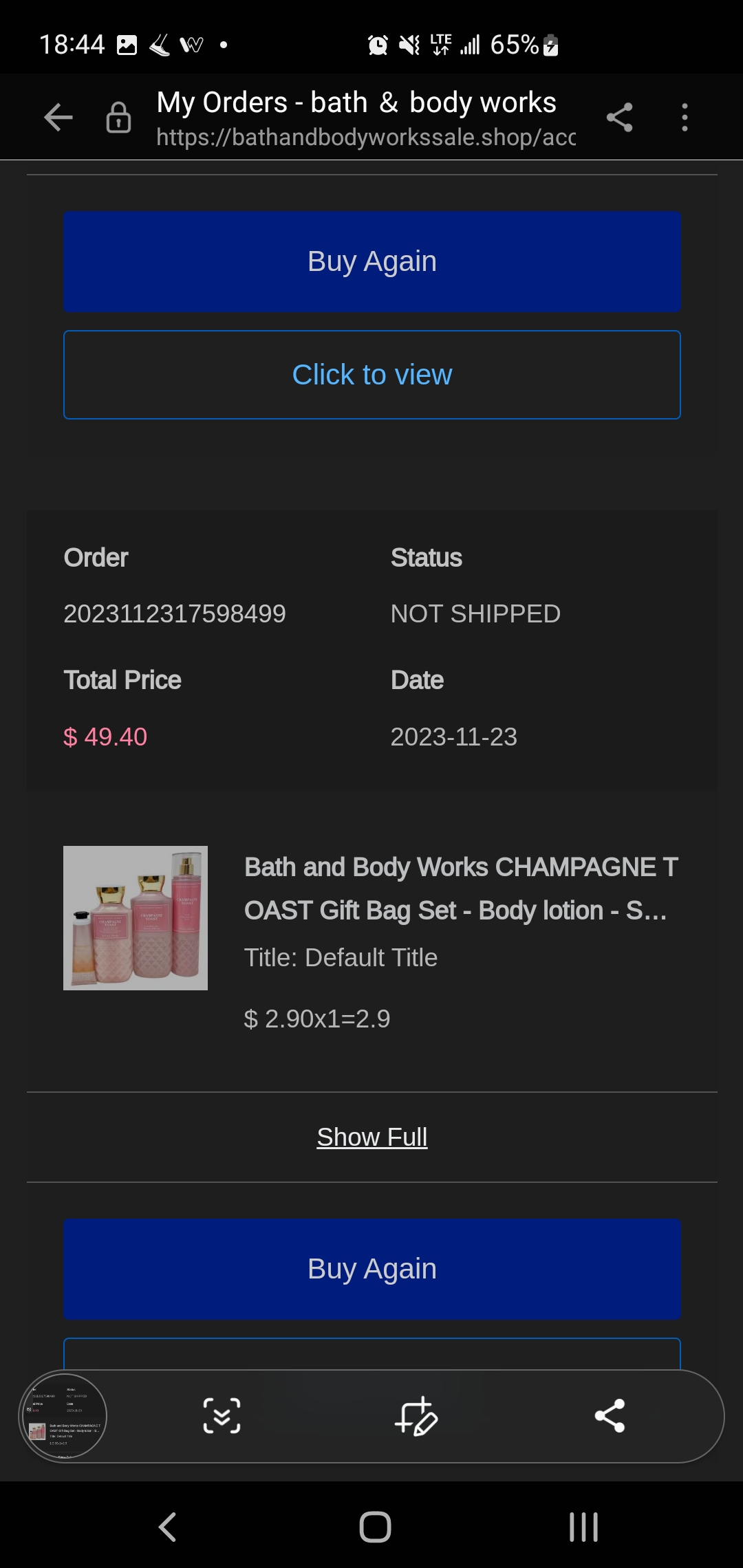Tap the page URL address text
This screenshot has height=1568, width=743.
click(x=366, y=138)
